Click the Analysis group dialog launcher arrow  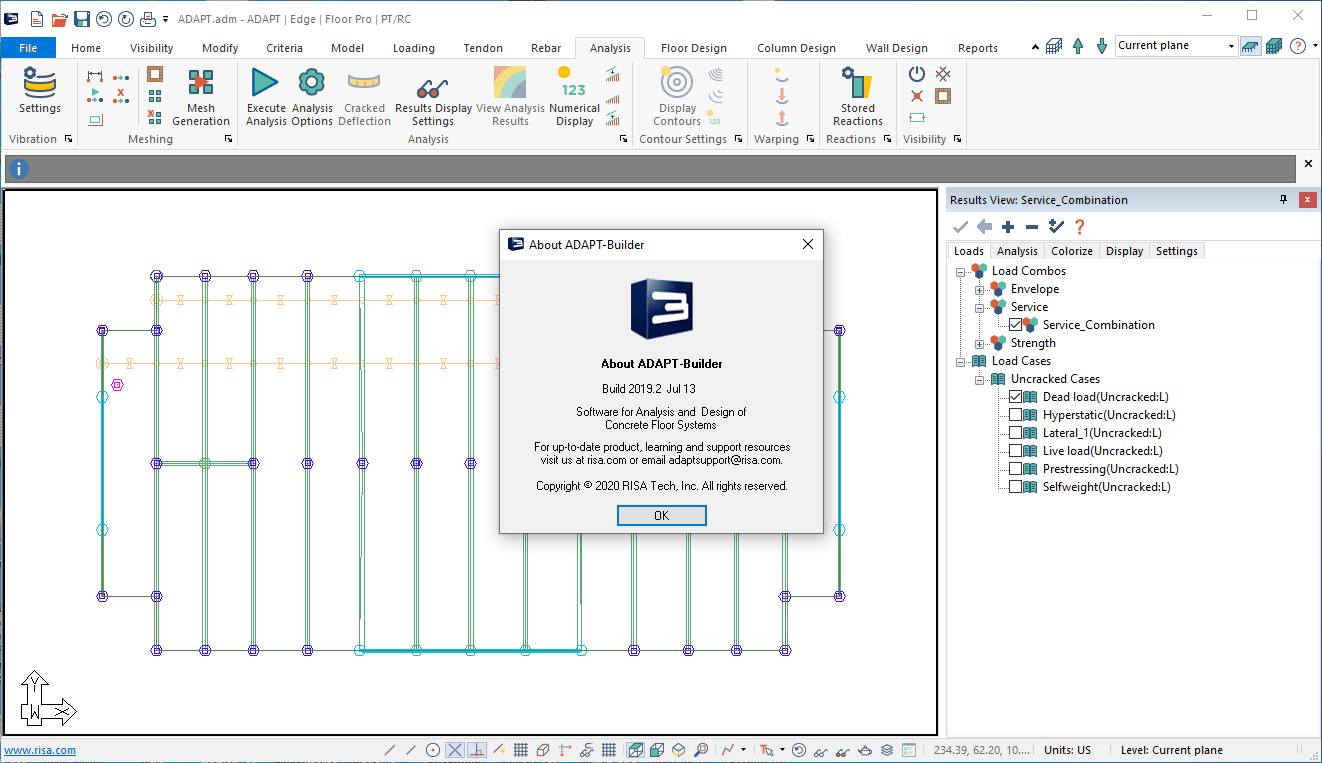(624, 139)
